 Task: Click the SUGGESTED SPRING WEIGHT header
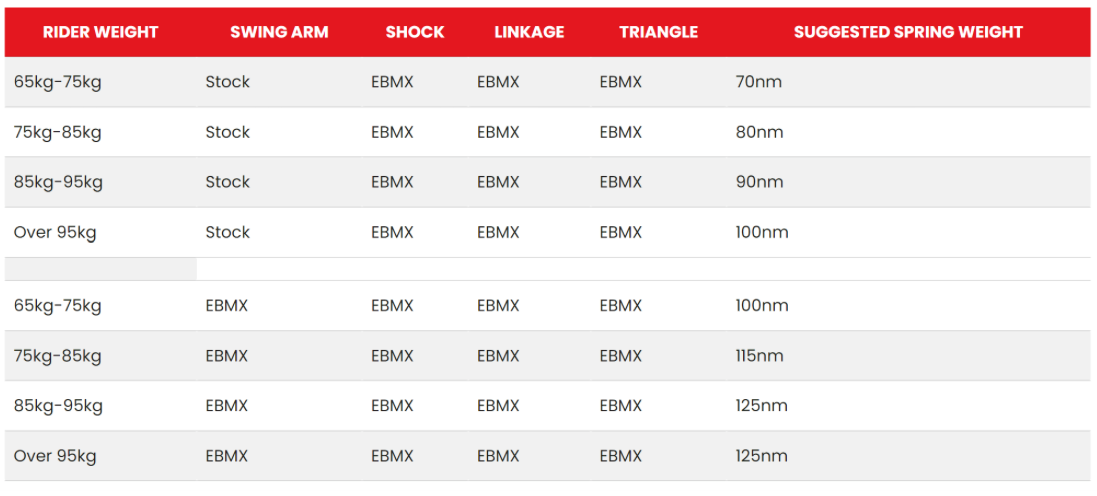(908, 32)
